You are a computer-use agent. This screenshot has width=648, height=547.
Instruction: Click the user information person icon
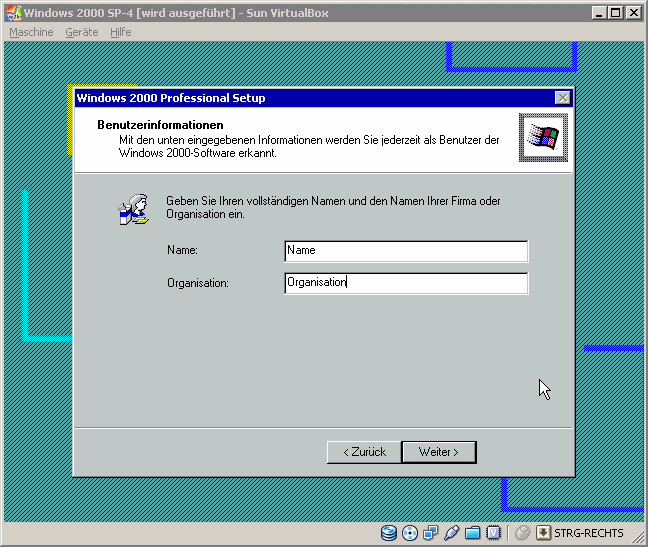point(134,210)
